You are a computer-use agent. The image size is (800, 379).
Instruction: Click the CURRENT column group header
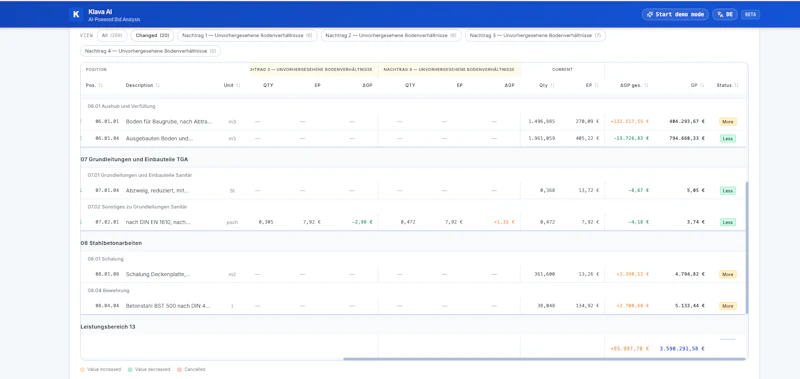pyautogui.click(x=562, y=69)
